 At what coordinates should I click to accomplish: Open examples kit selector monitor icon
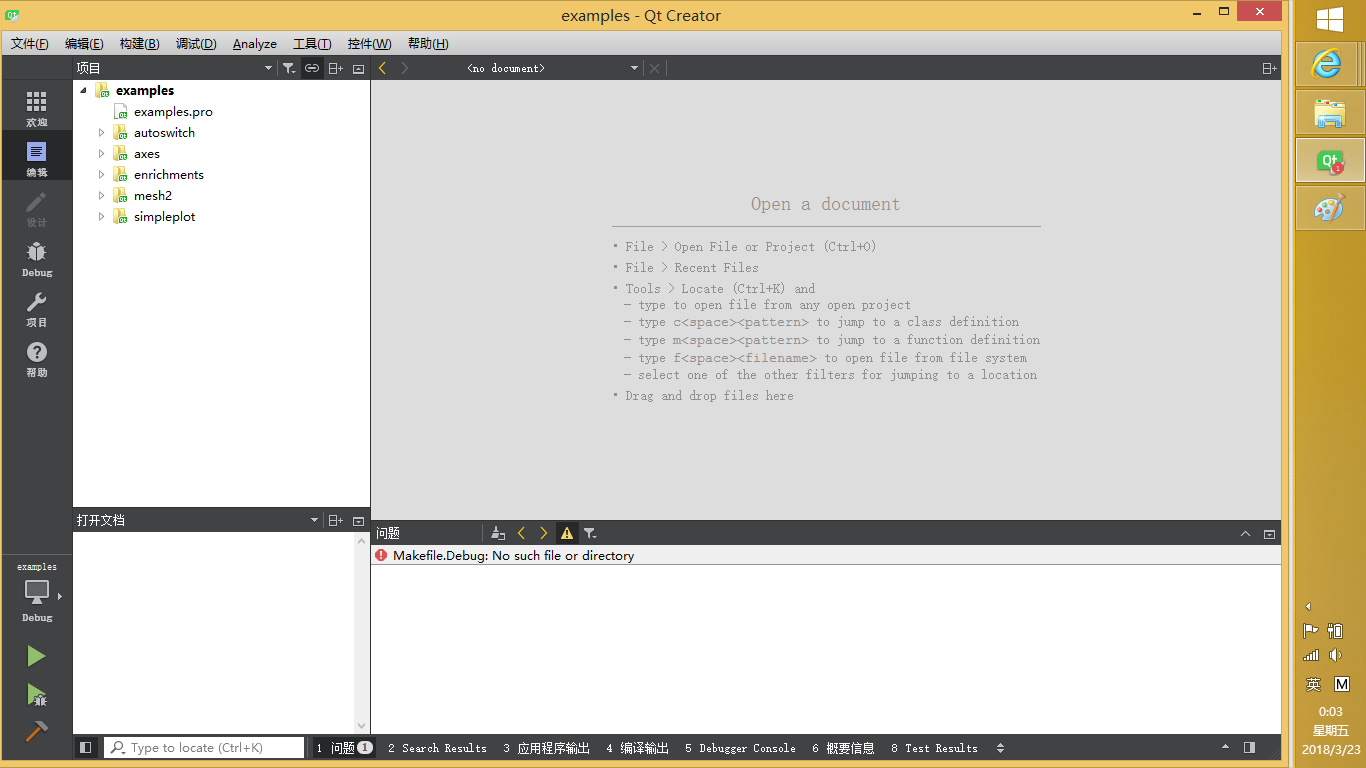(x=37, y=592)
